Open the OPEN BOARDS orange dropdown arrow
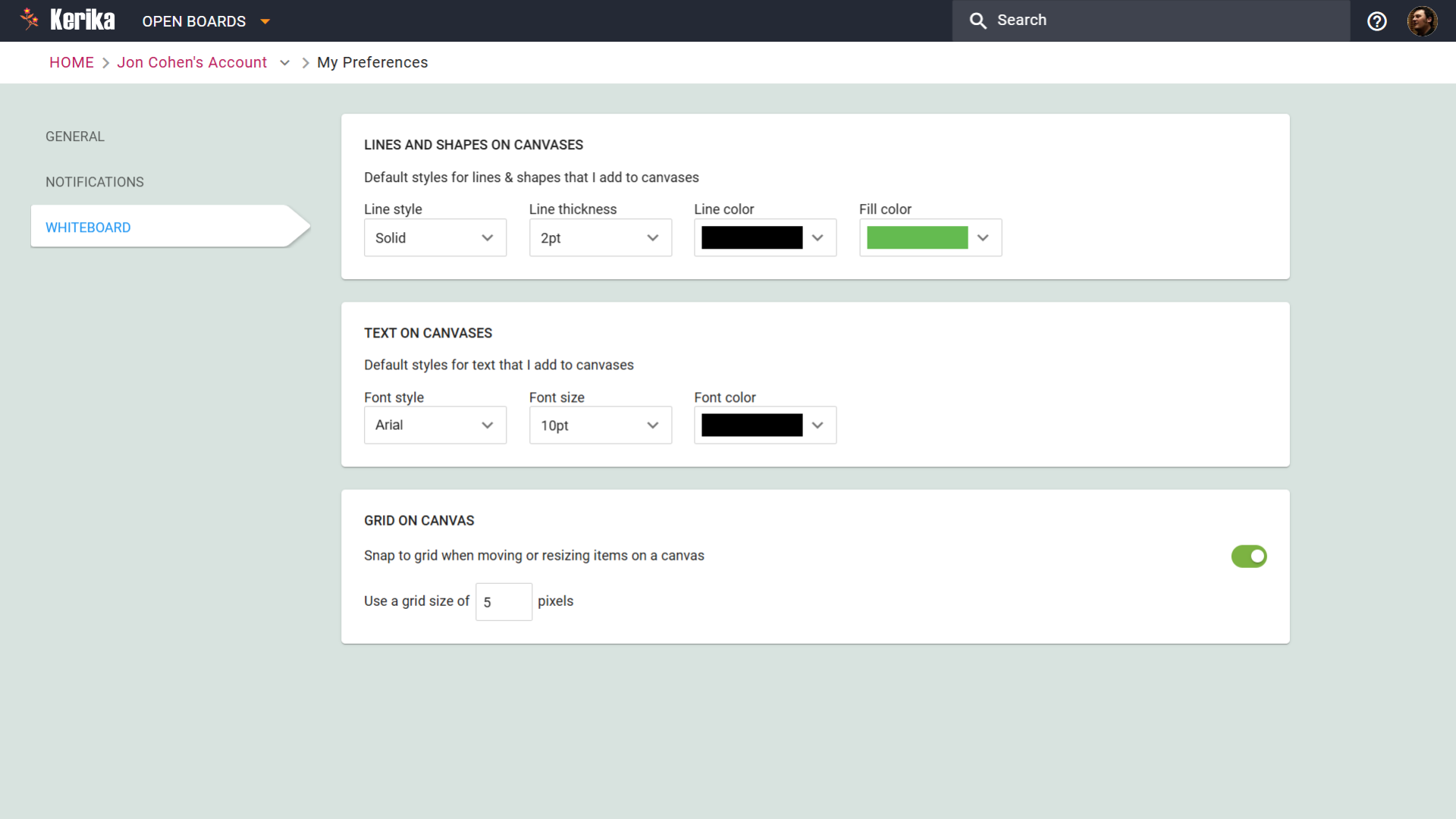The width and height of the screenshot is (1456, 819). click(265, 21)
